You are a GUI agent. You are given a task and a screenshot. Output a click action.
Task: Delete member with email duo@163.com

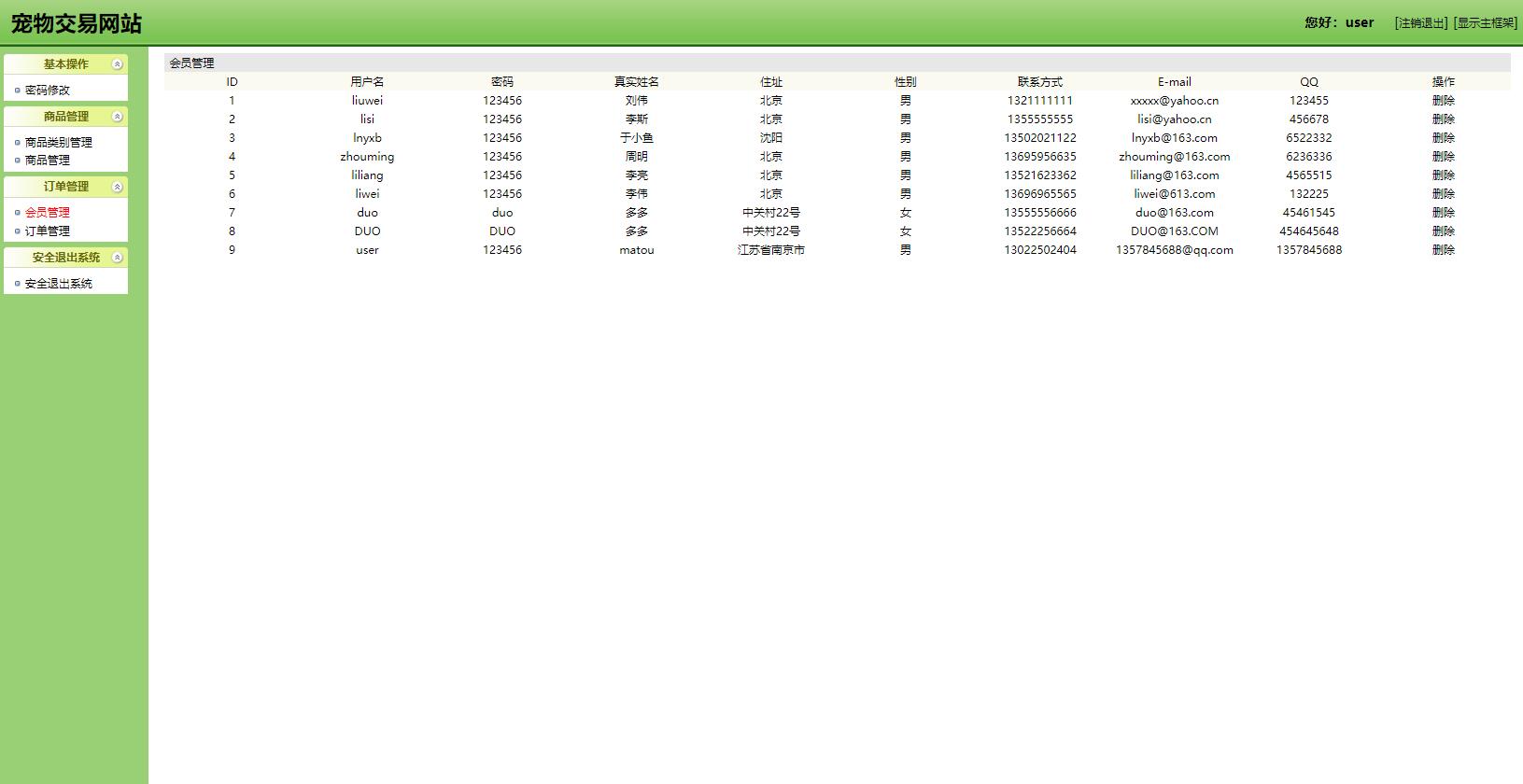click(x=1443, y=213)
